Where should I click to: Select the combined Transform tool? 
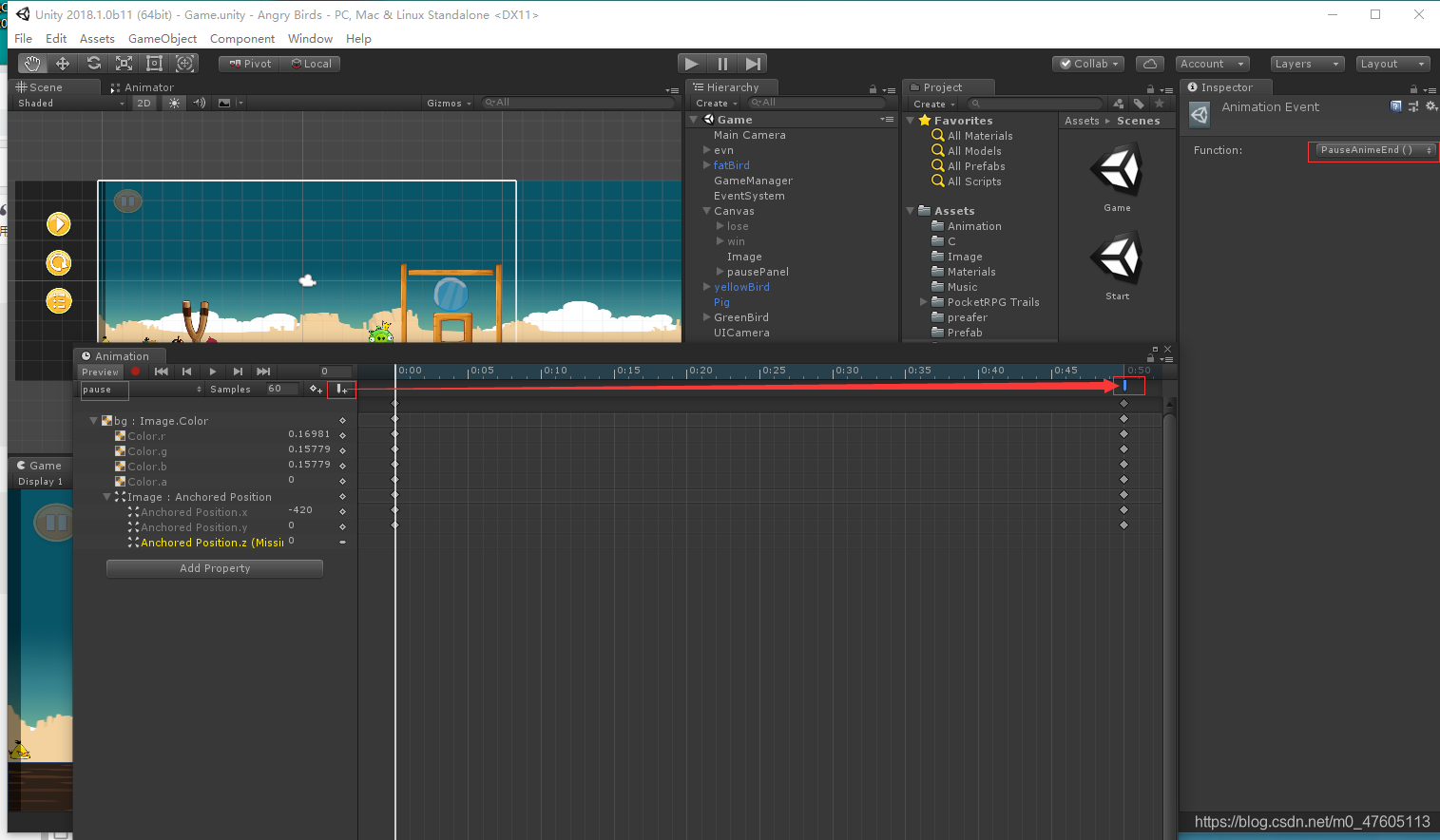coord(185,64)
